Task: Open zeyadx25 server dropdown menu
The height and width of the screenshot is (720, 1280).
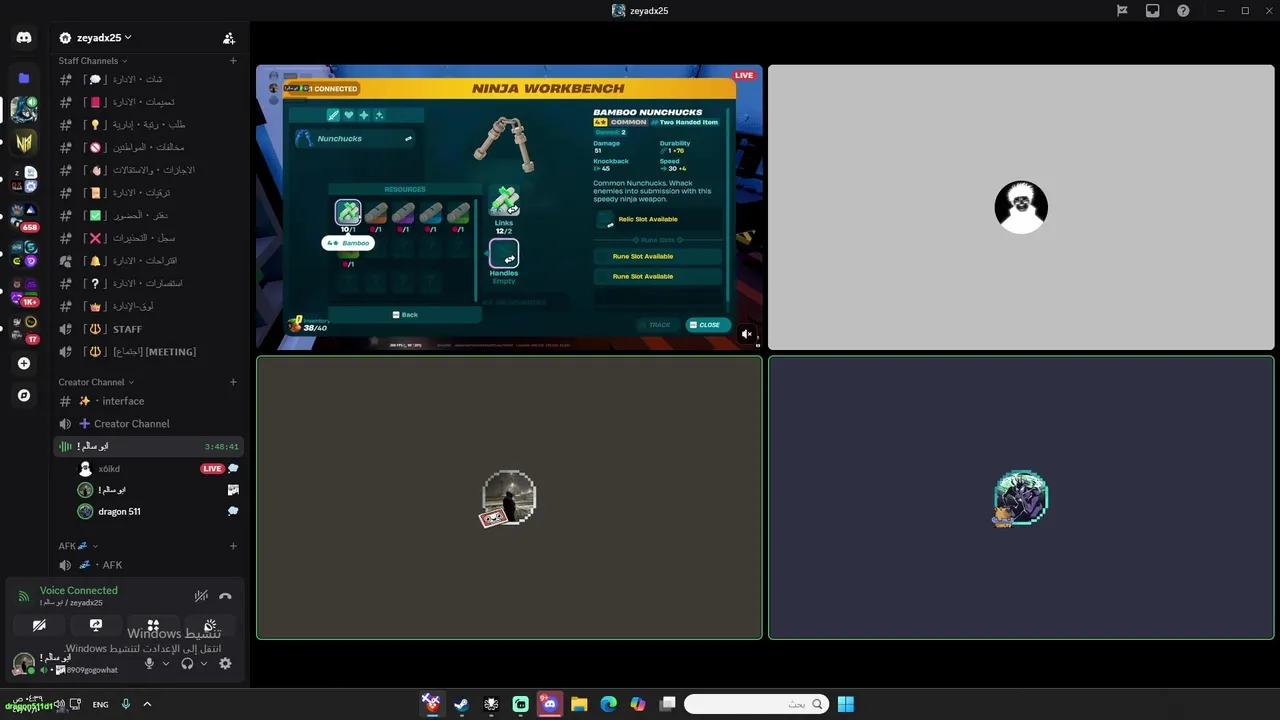Action: click(x=104, y=38)
